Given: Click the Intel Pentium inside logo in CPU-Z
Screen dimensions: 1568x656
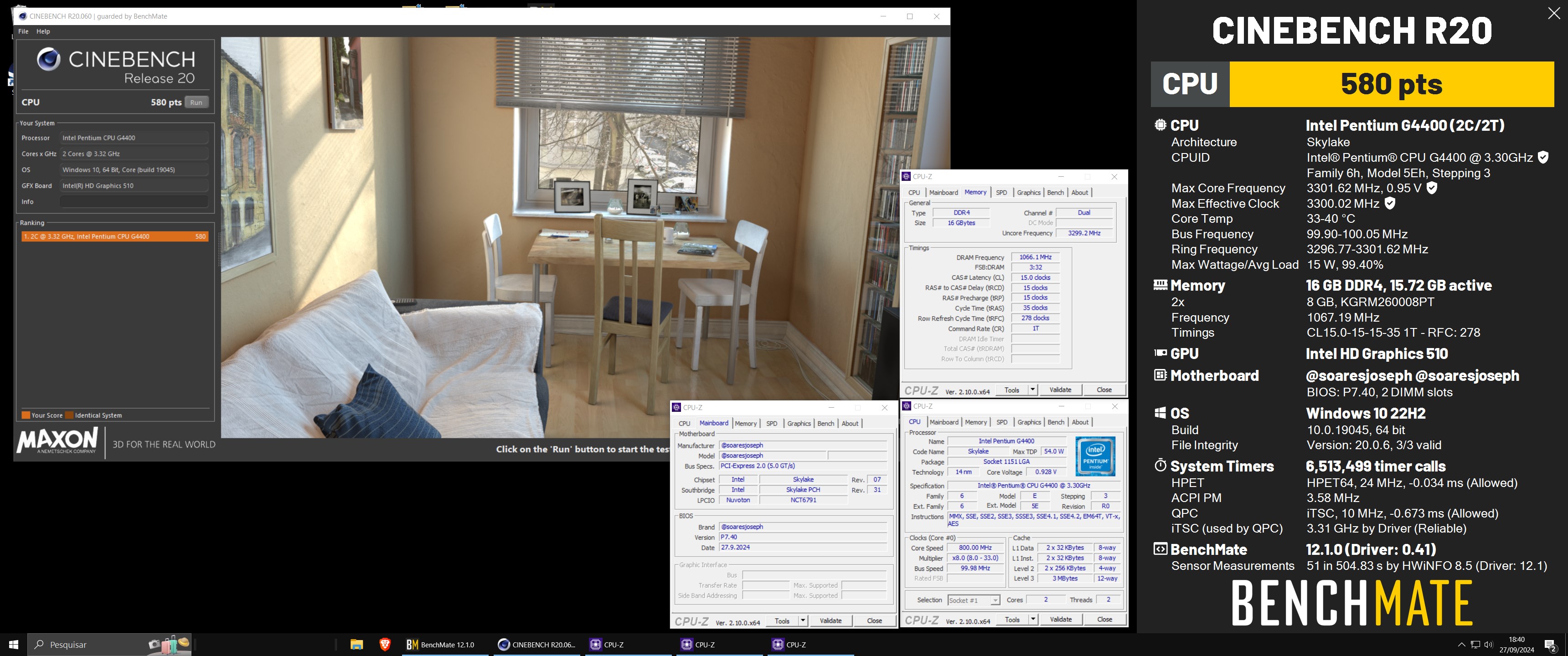Looking at the screenshot, I should point(1095,456).
